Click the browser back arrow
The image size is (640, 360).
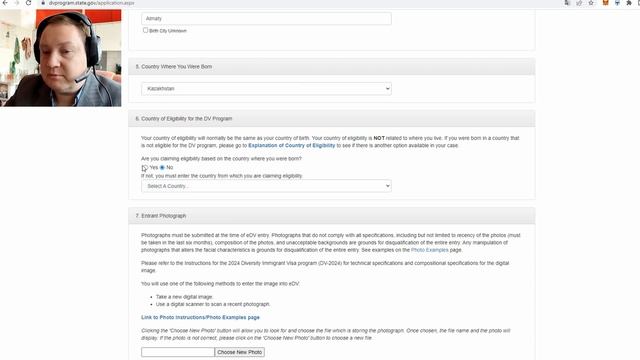click(5, 3)
